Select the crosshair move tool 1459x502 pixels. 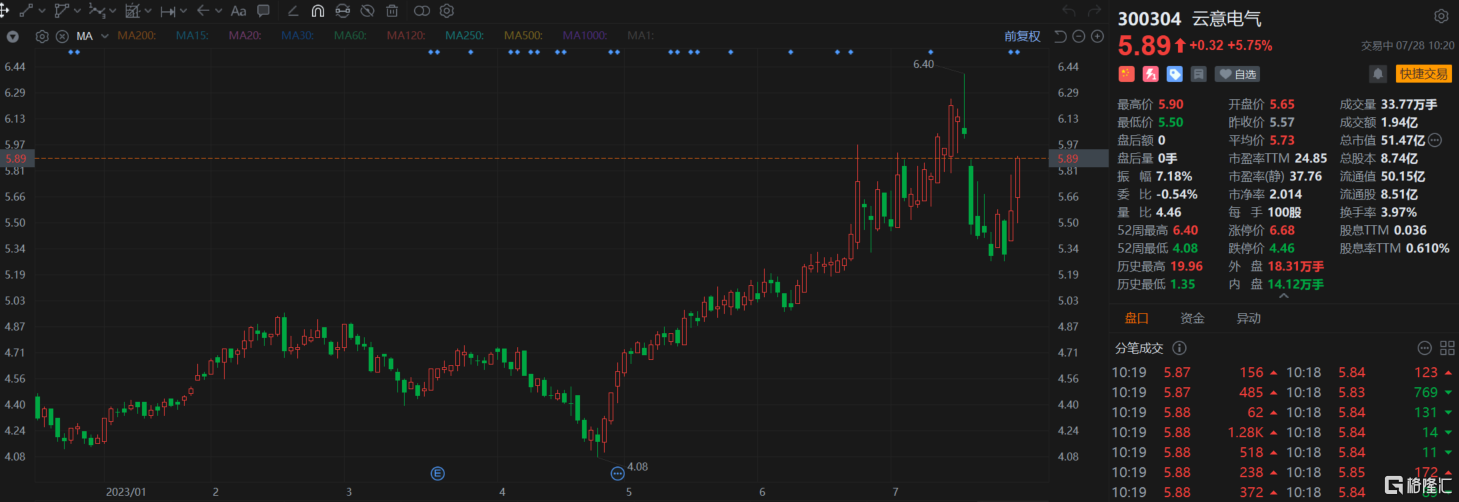point(4,11)
